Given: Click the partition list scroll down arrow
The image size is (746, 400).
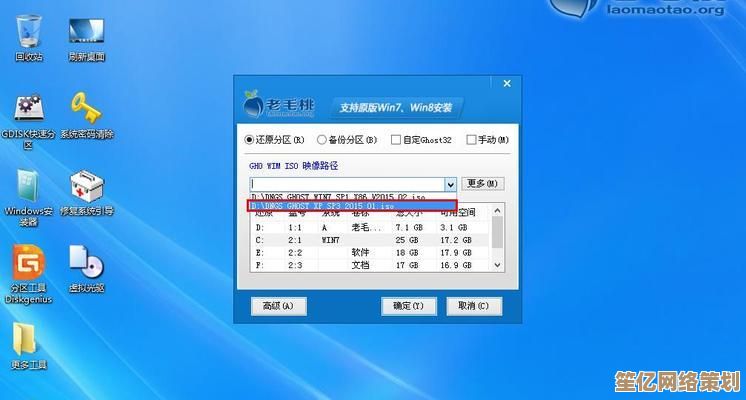Looking at the screenshot, I should click(498, 265).
